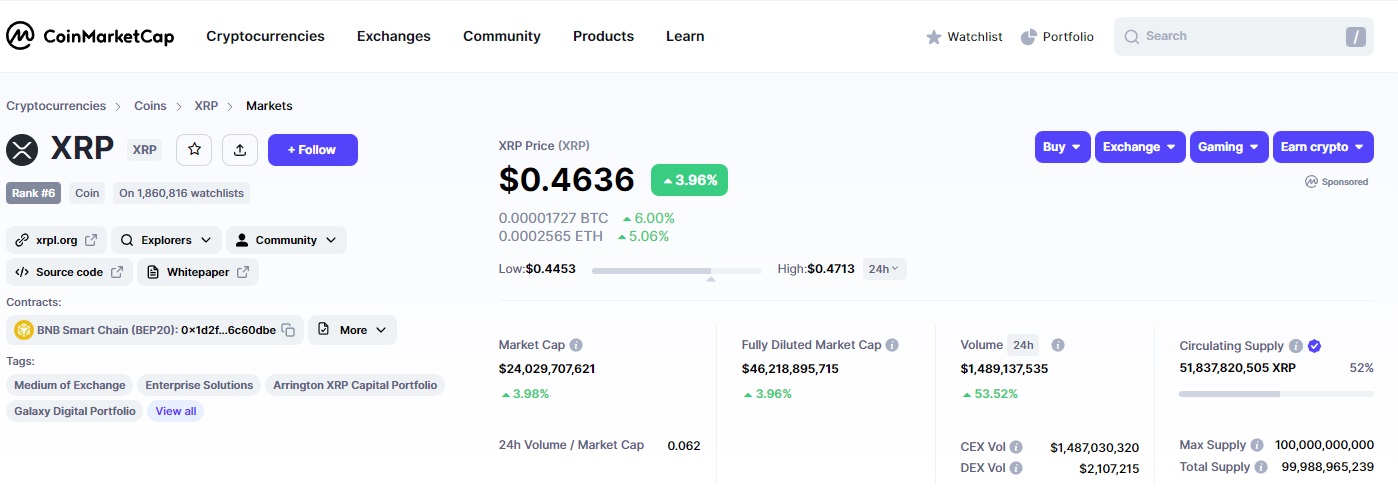Screen dimensions: 1398x503
Task: Click the CoinMarketCap logo
Action: pos(90,36)
